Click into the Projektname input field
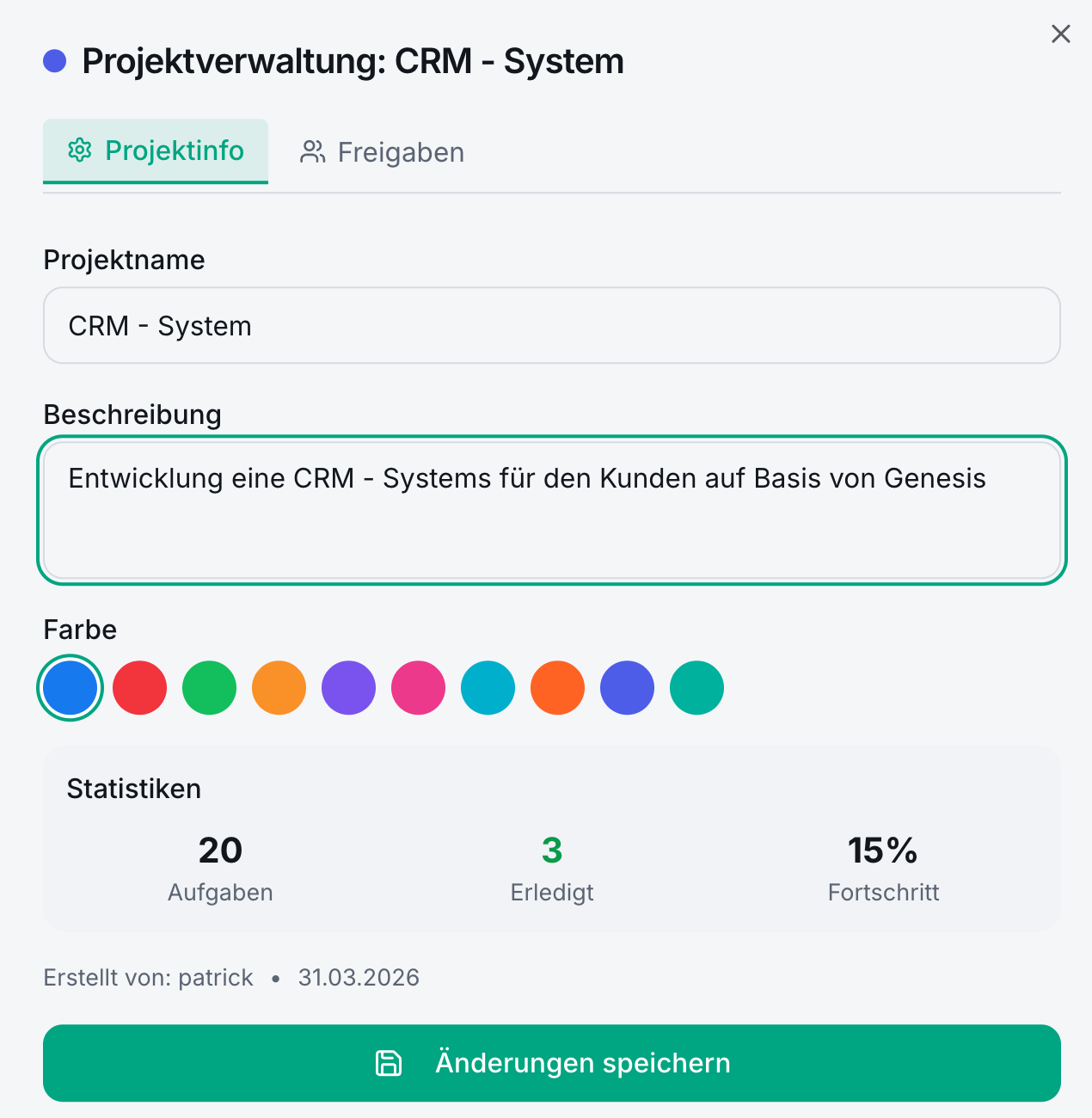 pyautogui.click(x=552, y=325)
